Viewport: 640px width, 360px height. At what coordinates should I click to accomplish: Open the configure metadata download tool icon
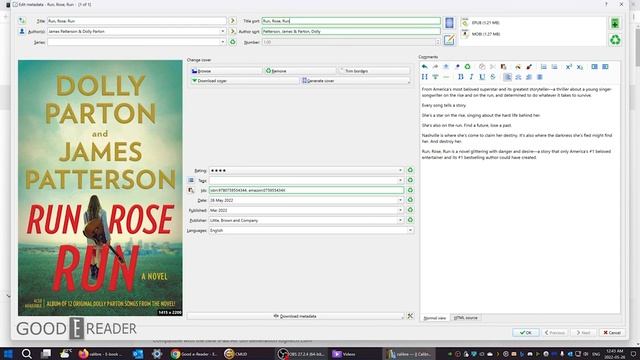click(x=410, y=316)
